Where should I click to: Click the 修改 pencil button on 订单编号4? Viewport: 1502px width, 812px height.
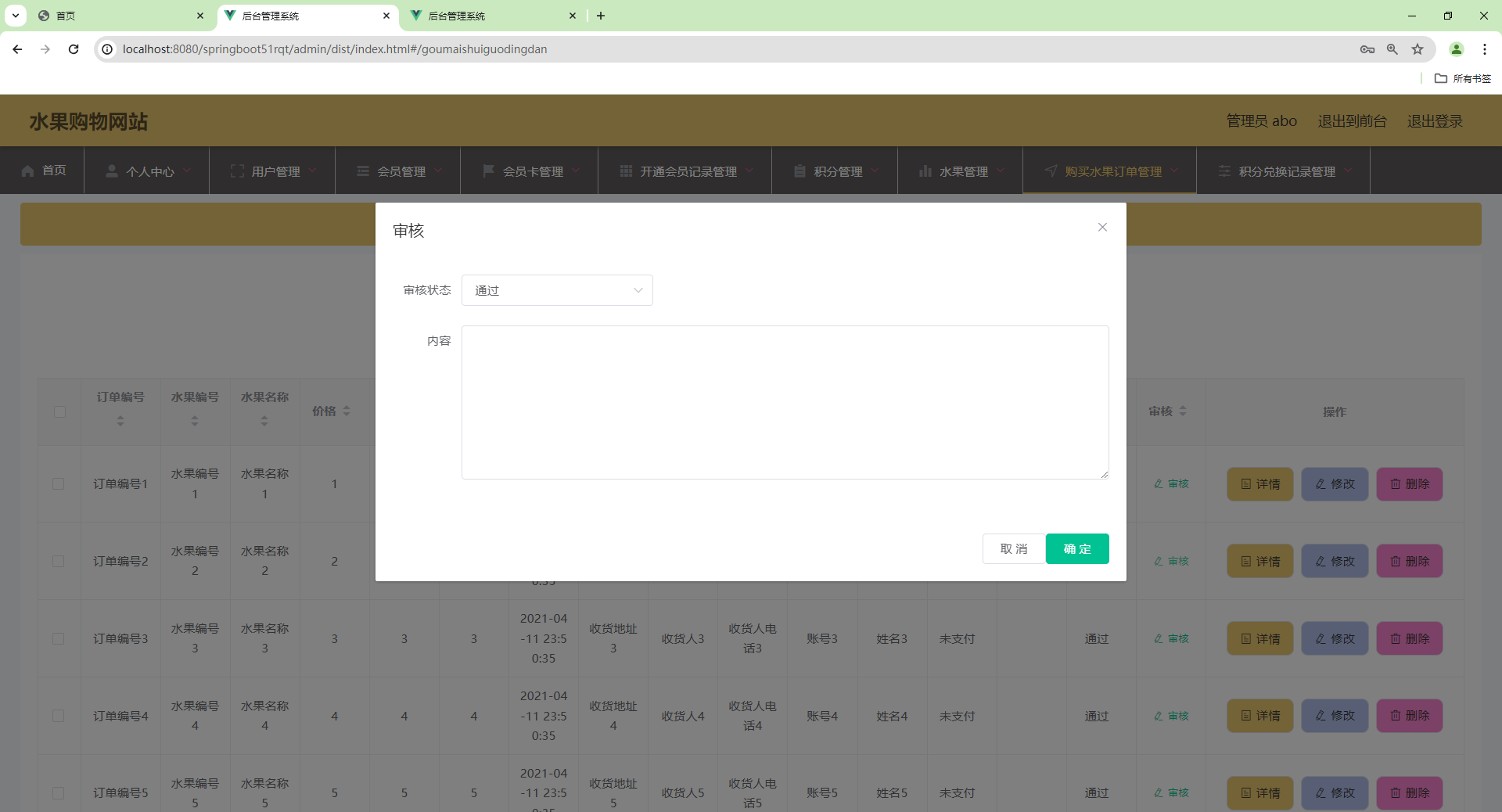coord(1334,716)
